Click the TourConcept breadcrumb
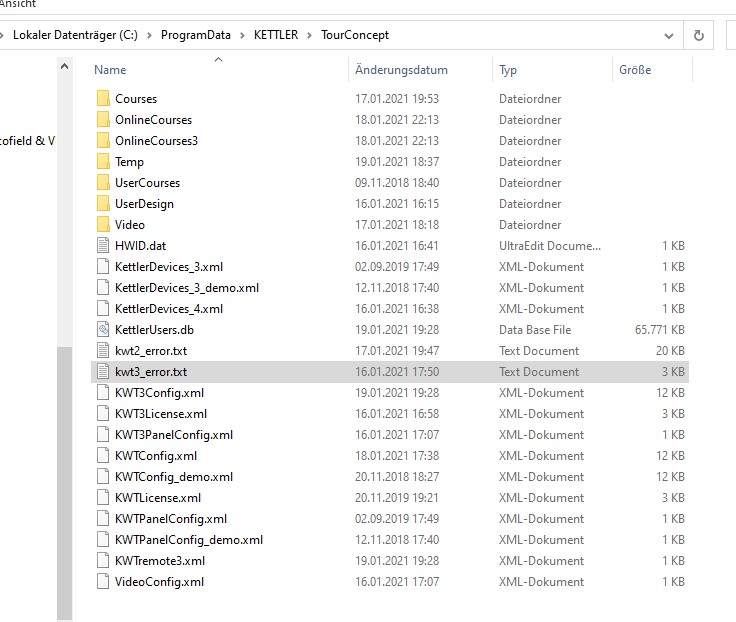736x622 pixels. pyautogui.click(x=355, y=35)
